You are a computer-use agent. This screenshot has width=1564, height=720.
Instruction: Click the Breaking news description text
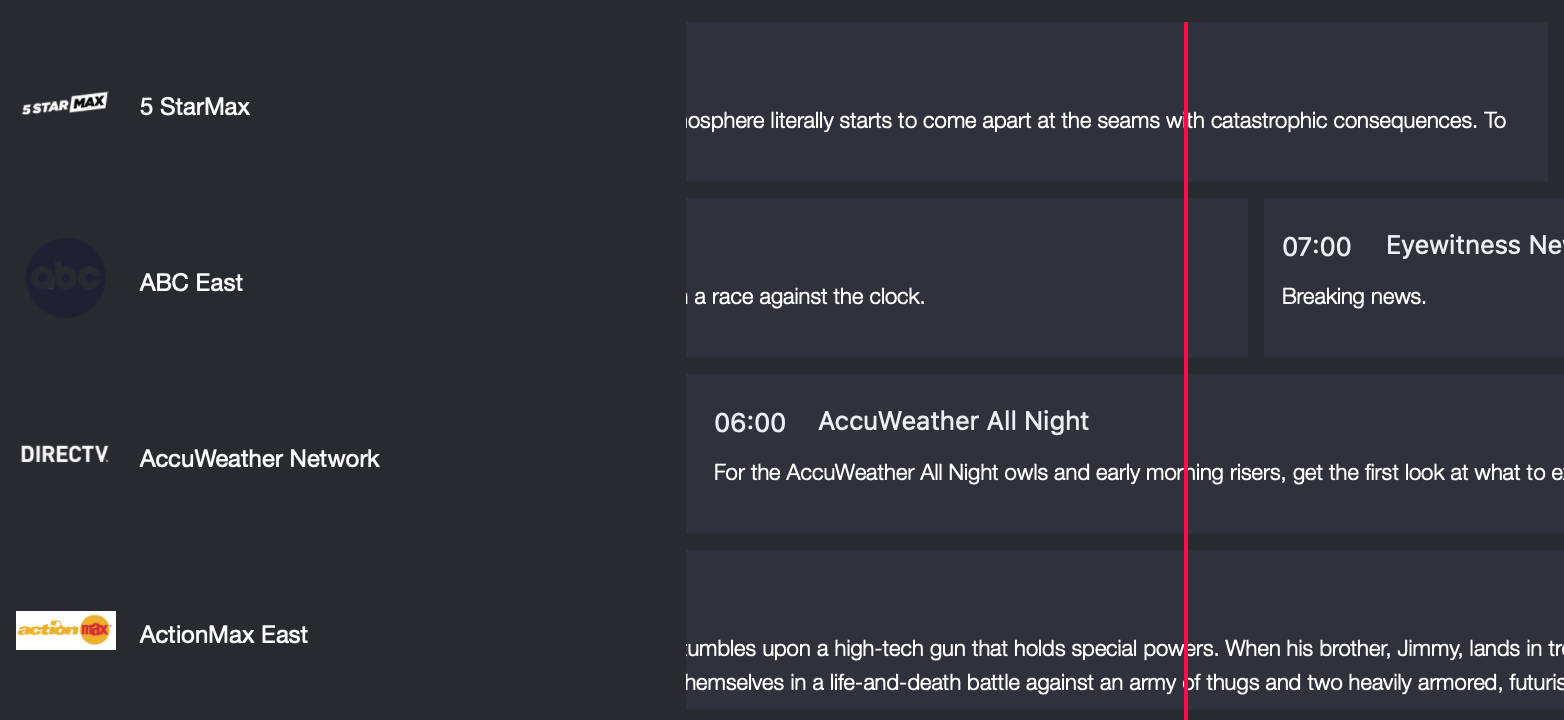(1353, 296)
